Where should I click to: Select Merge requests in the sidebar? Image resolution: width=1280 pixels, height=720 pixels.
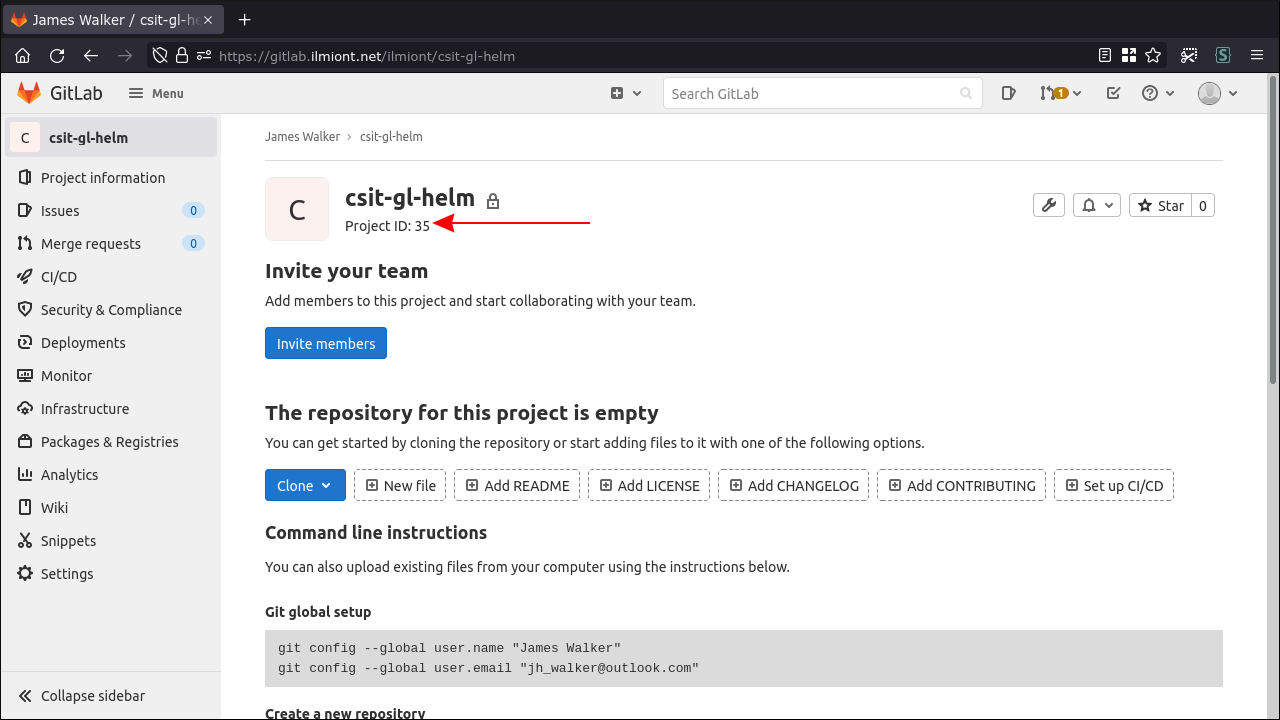click(92, 243)
